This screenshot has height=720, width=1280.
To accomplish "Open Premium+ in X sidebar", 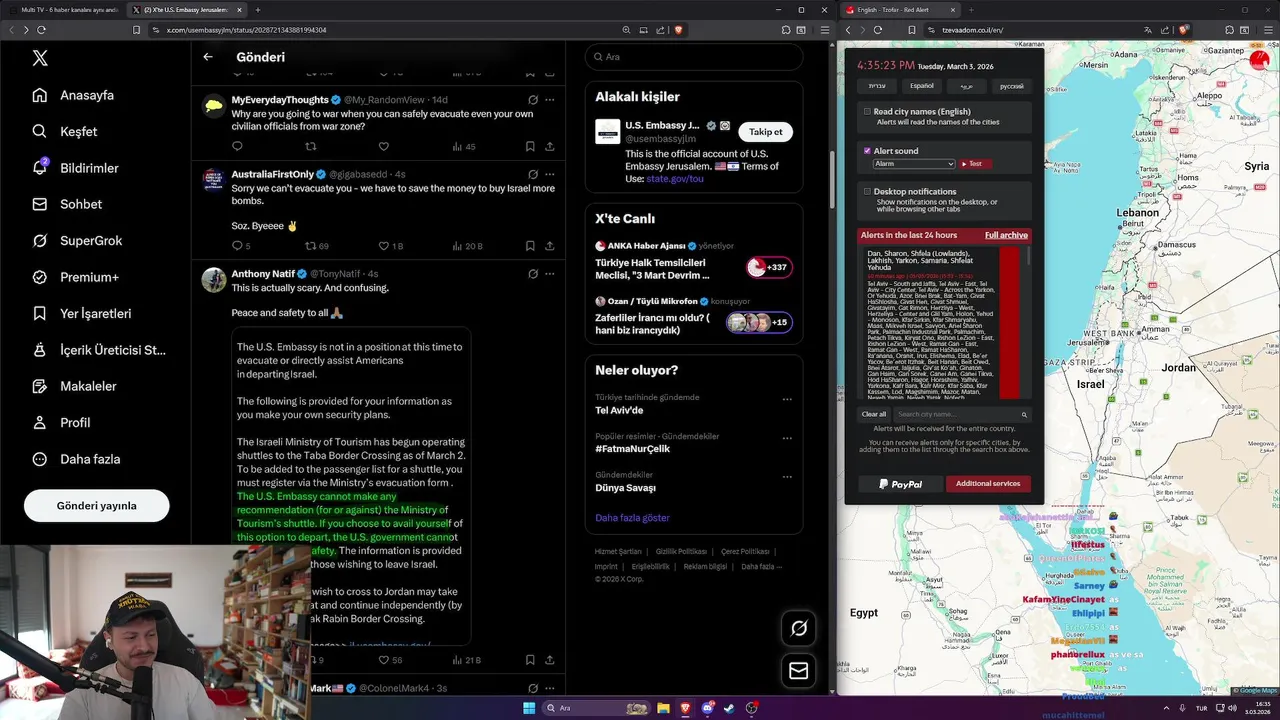I will (x=75, y=277).
